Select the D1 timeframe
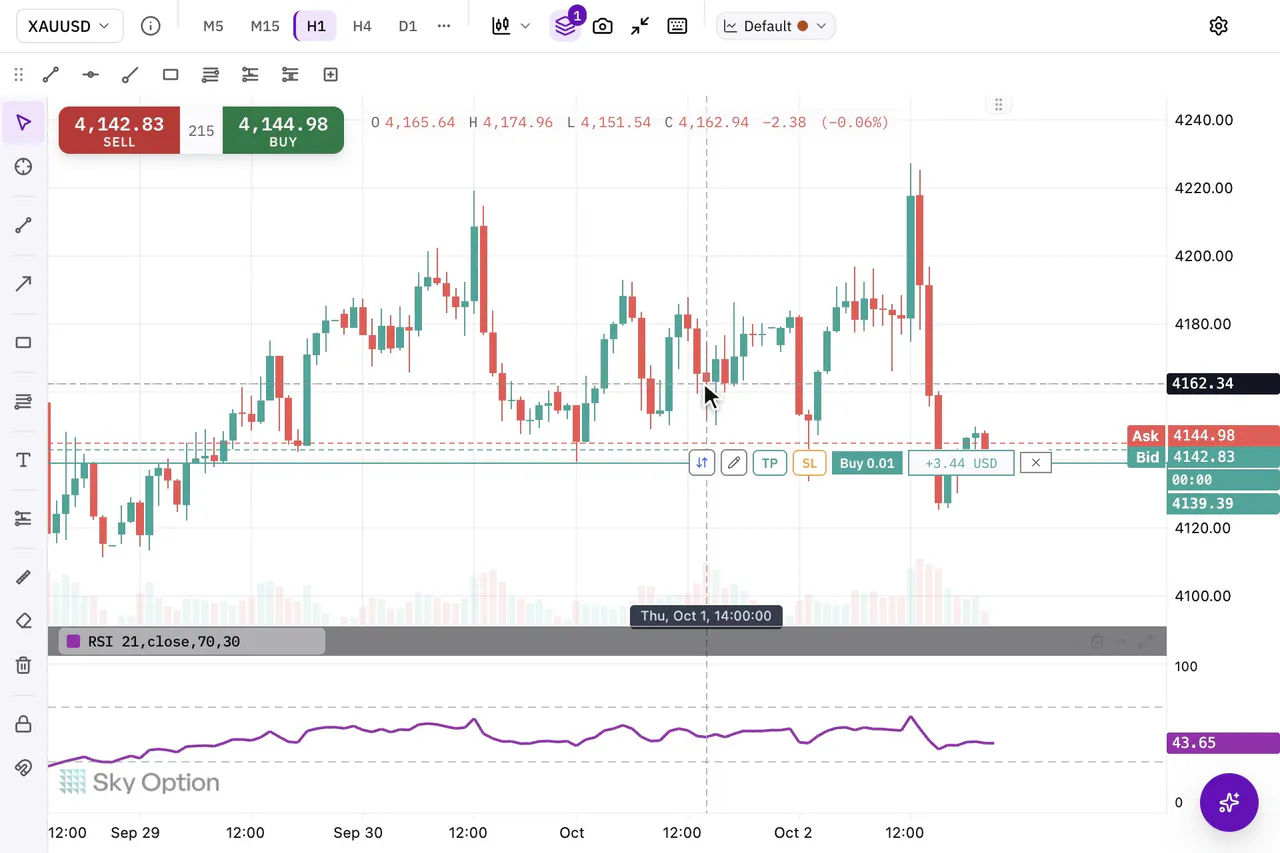Viewport: 1280px width, 853px height. coord(407,26)
